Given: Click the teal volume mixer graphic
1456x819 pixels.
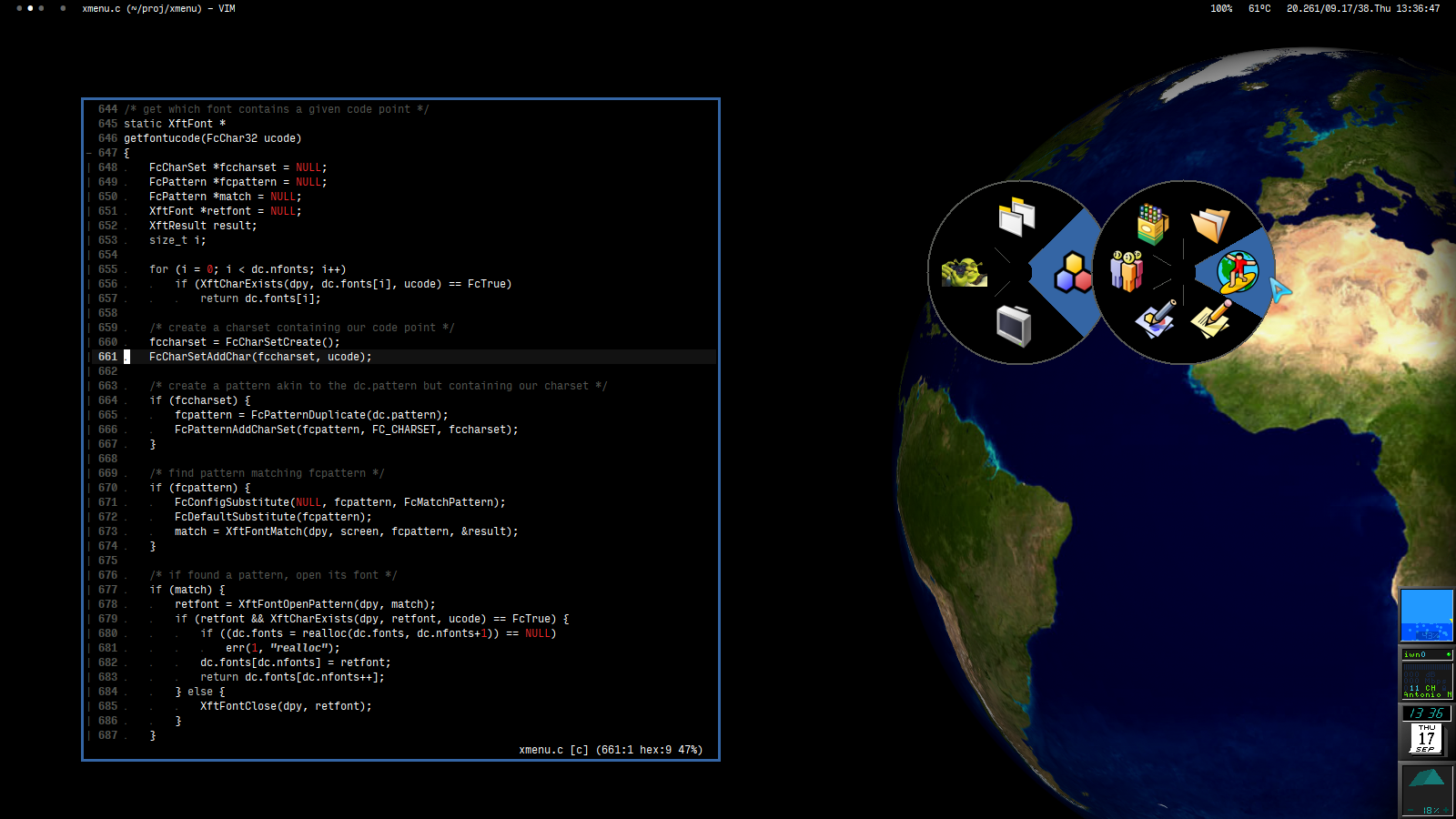Looking at the screenshot, I should coord(1427,778).
